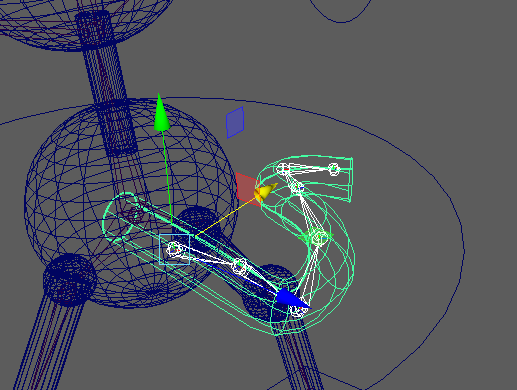The image size is (517, 390).
Task: Select the highlighted green joint on the curved chain
Action: (x=318, y=237)
